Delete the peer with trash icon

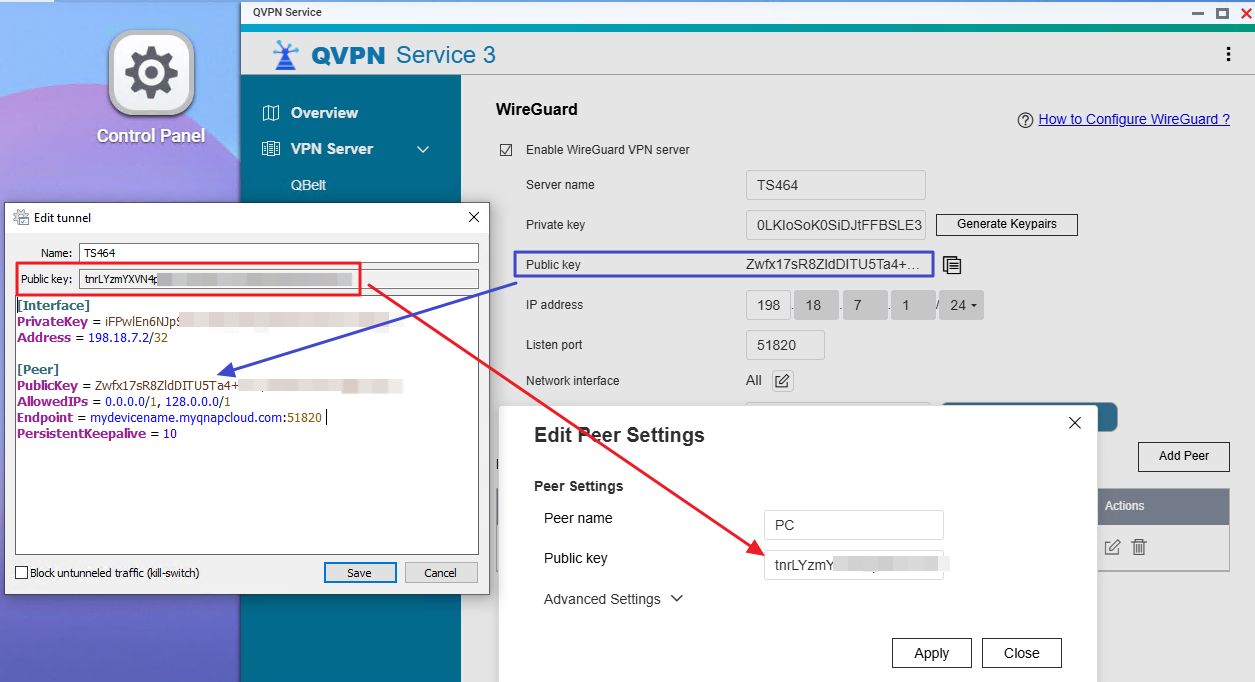(x=1138, y=547)
